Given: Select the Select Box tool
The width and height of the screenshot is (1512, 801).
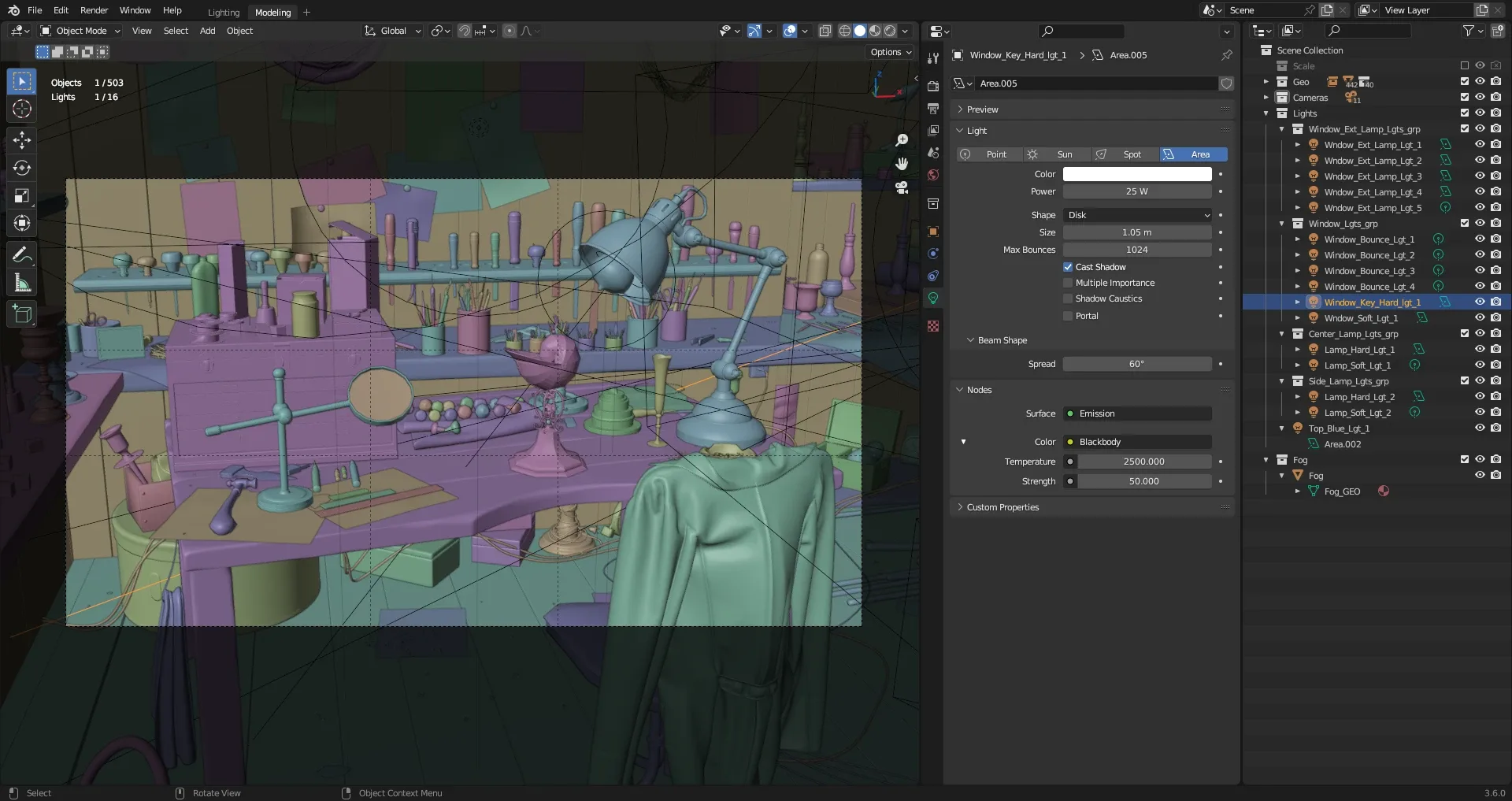Looking at the screenshot, I should [x=22, y=81].
